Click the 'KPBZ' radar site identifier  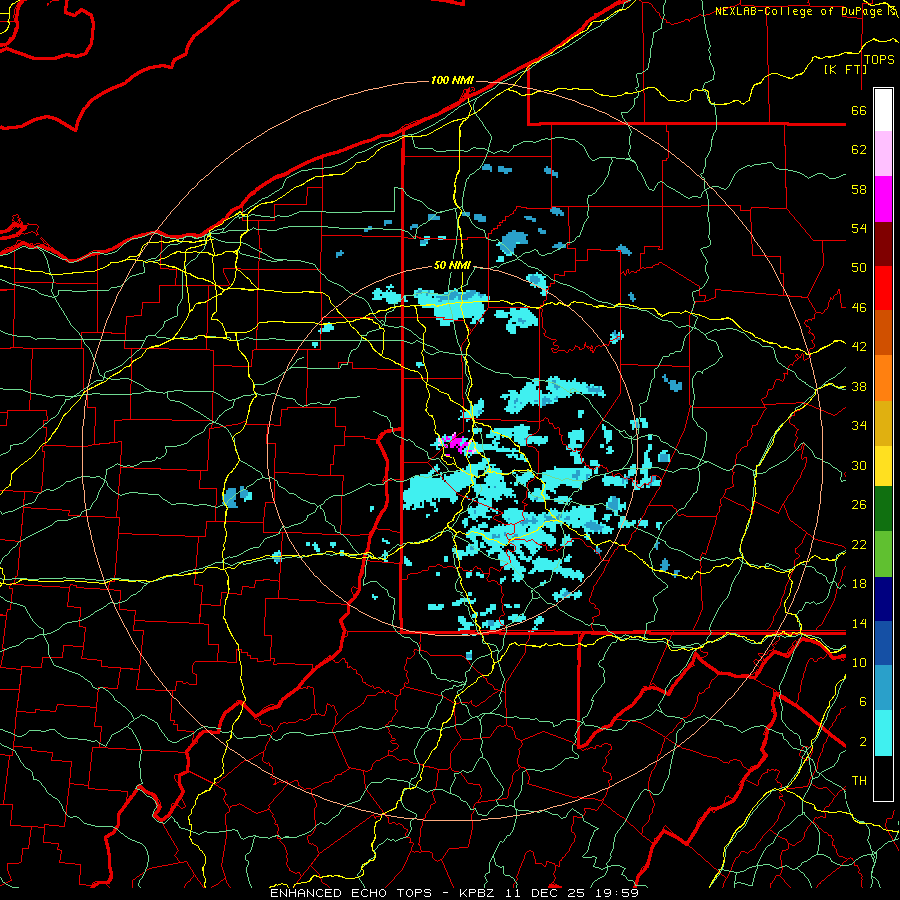coord(476,893)
